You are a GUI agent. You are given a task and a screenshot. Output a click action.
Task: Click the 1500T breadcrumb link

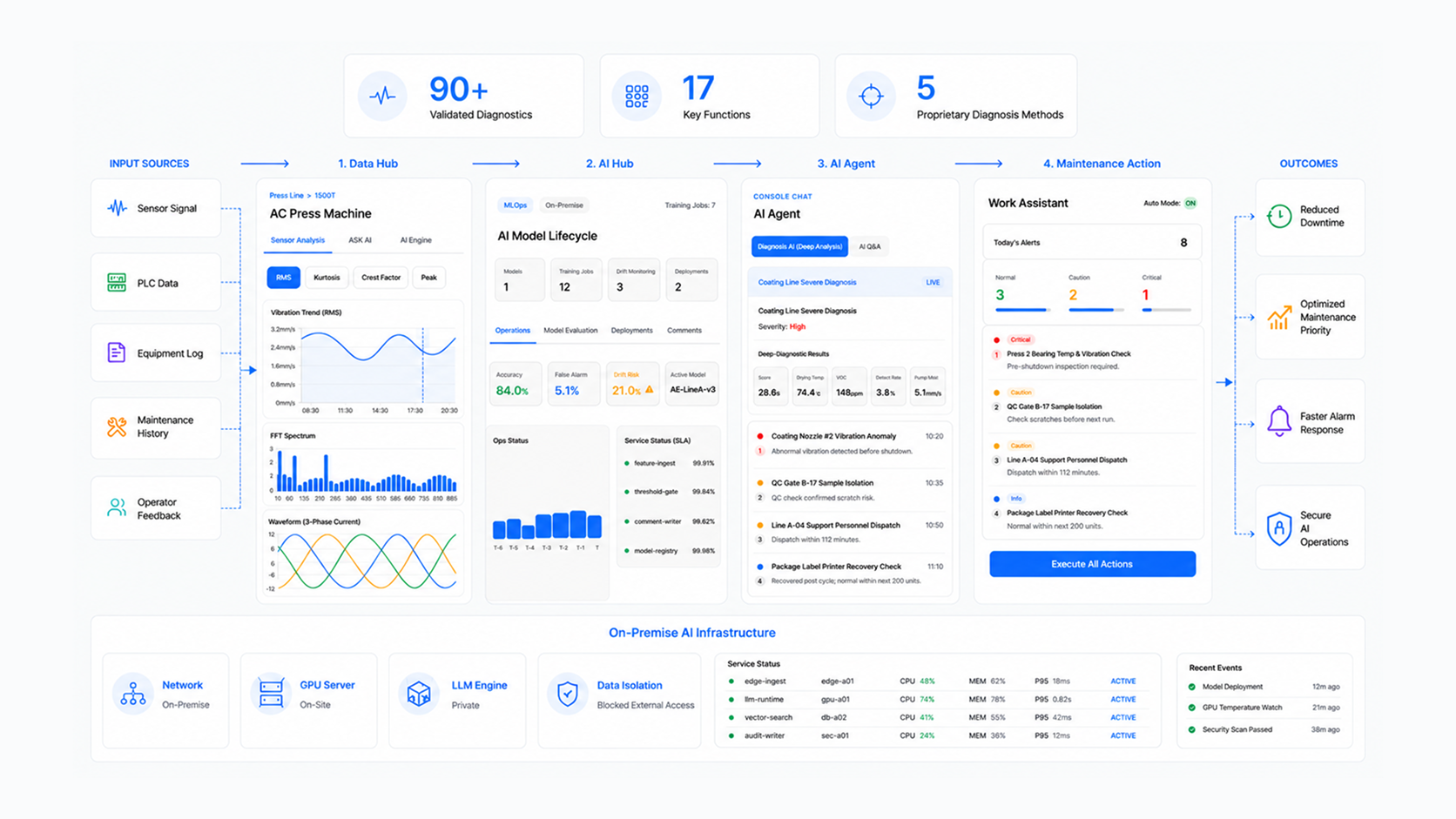pyautogui.click(x=325, y=196)
